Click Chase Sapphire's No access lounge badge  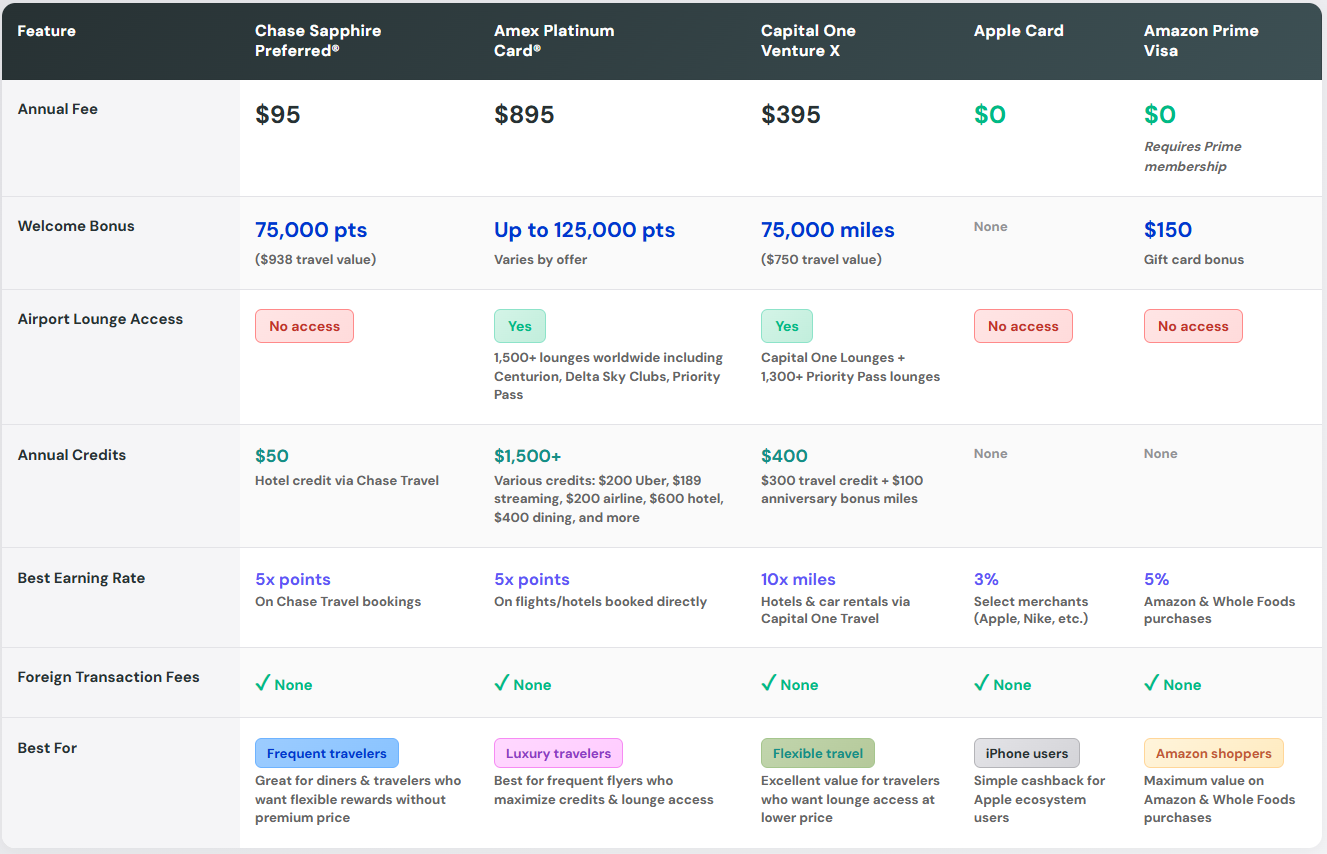tap(304, 326)
